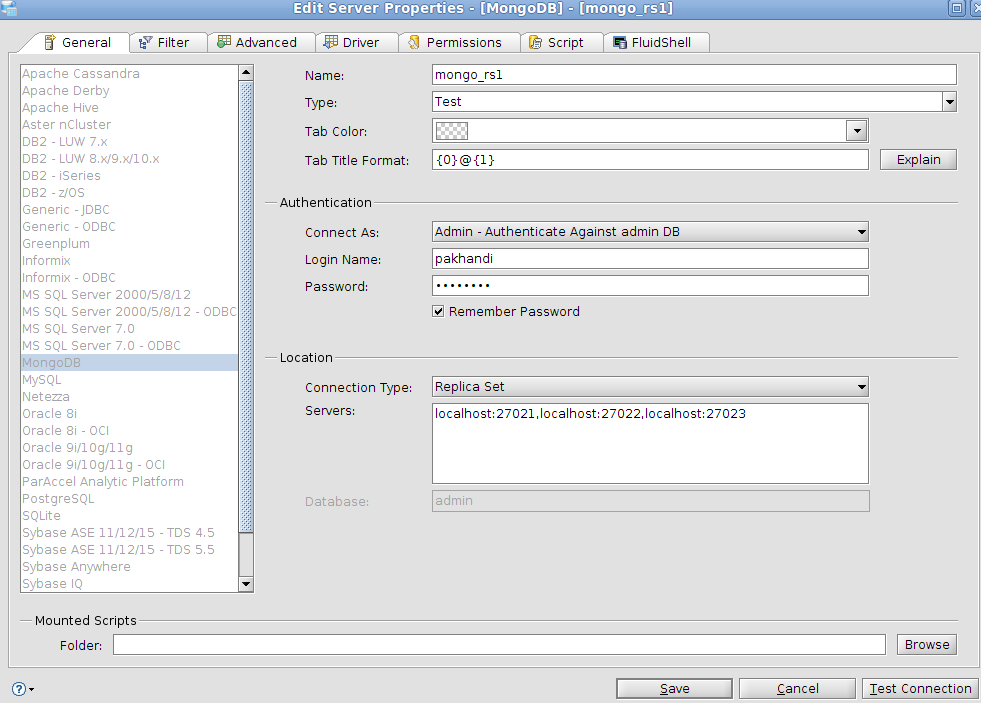Select MySQL in server list
981x703 pixels.
coord(130,380)
